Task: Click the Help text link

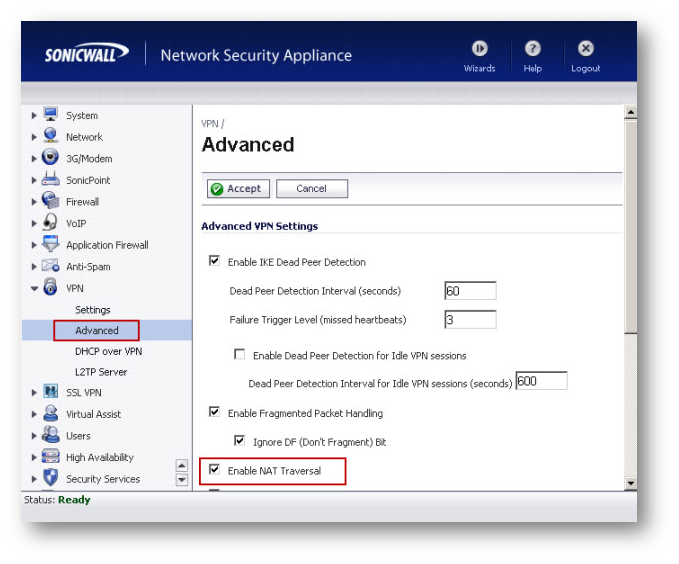Action: tap(532, 68)
